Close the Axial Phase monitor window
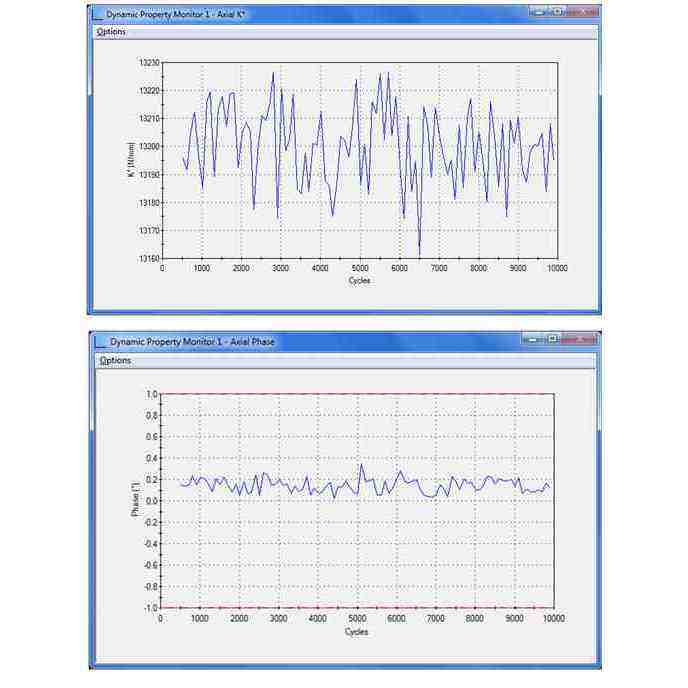This screenshot has height=688, width=688. (x=578, y=339)
